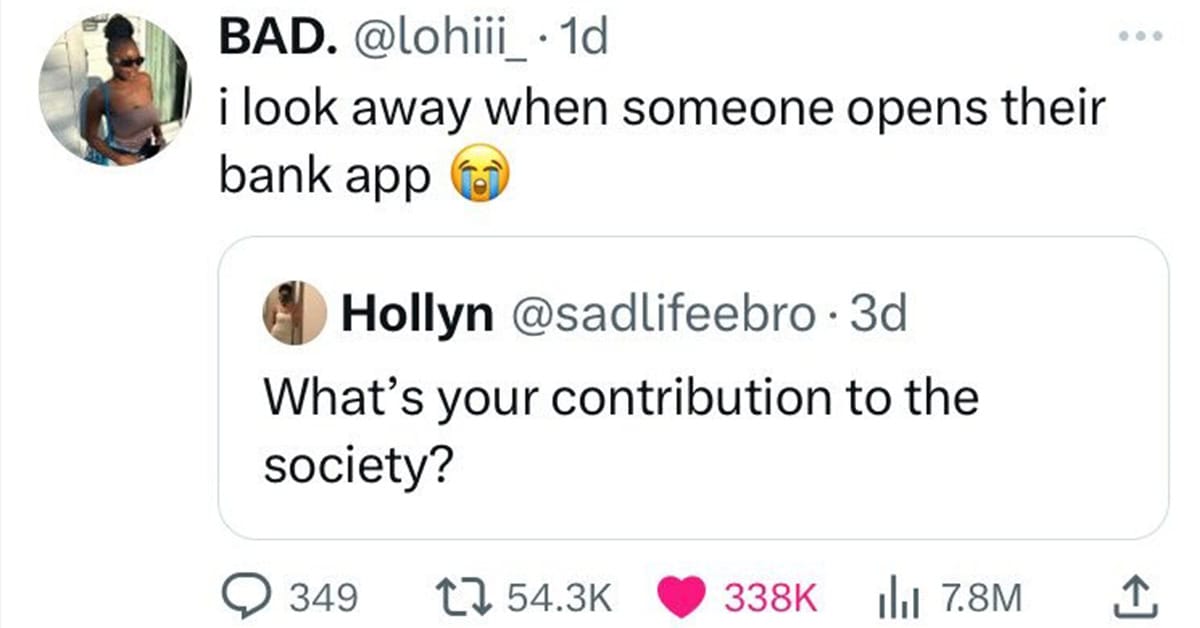The height and width of the screenshot is (628, 1200).
Task: Click the reply speech bubble icon
Action: 246,598
